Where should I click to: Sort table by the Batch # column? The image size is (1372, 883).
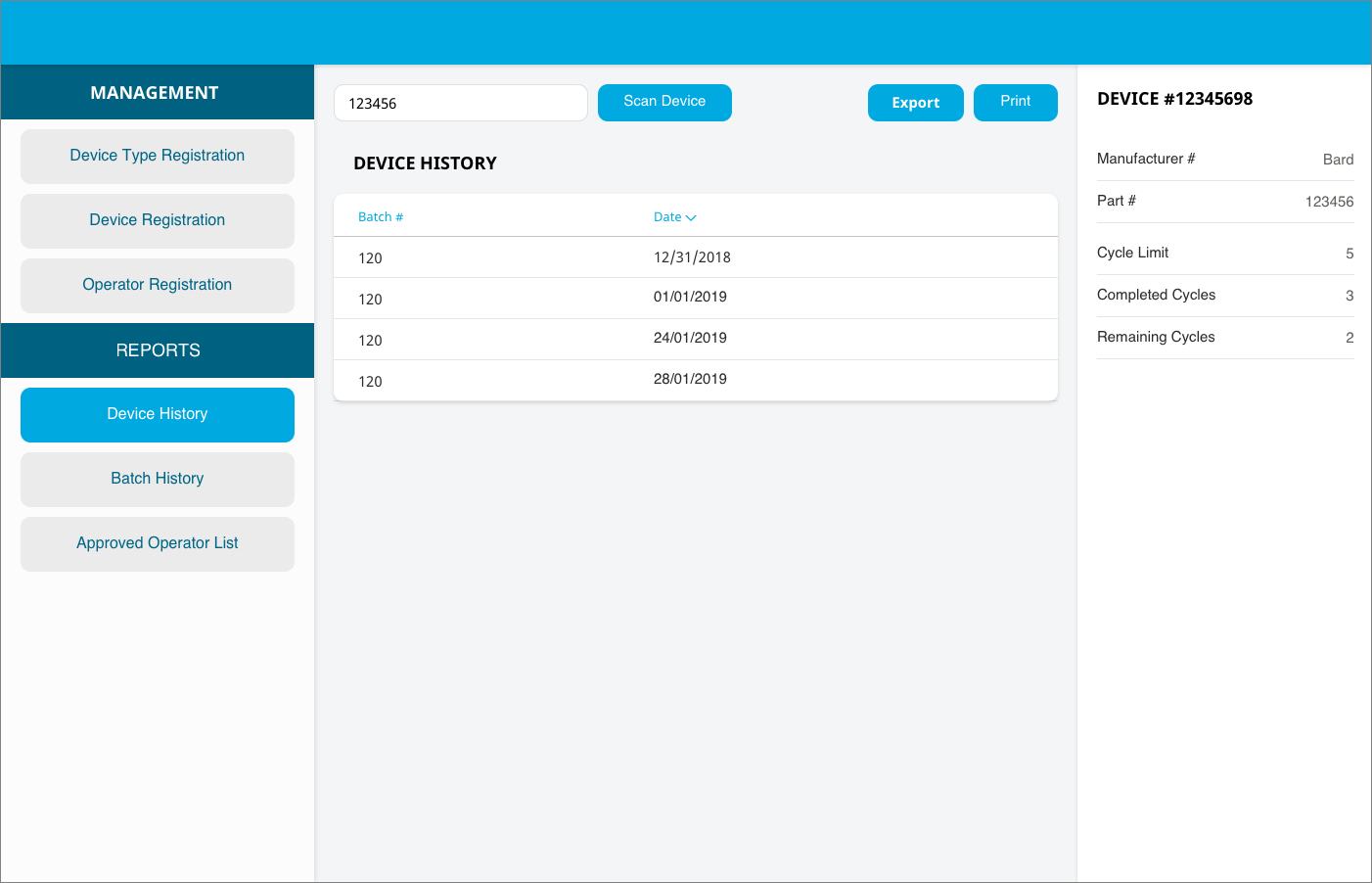[381, 216]
